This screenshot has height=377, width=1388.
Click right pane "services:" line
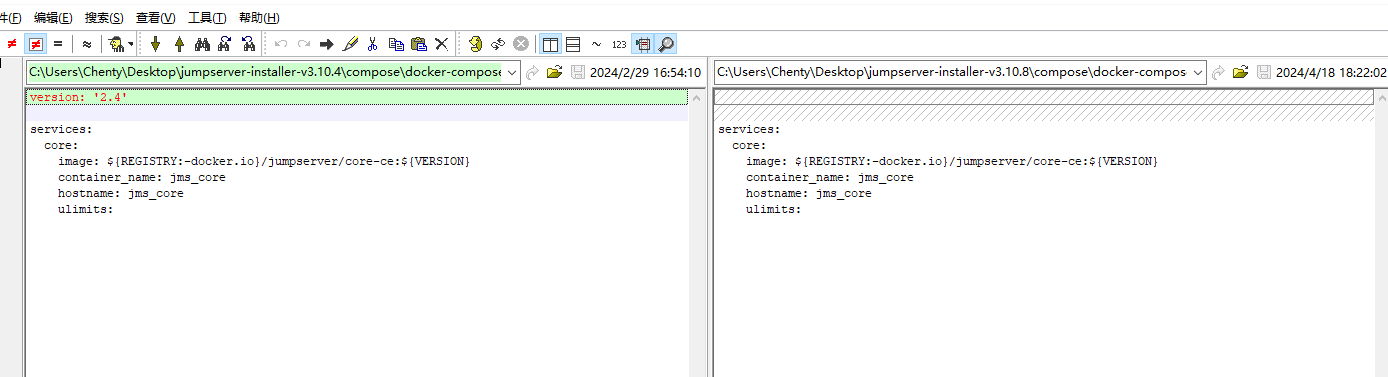749,129
